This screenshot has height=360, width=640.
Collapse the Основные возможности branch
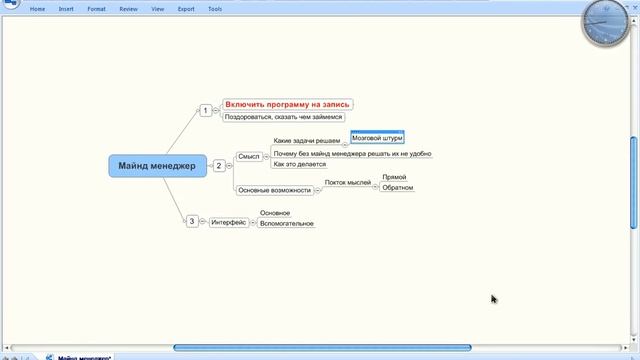click(x=318, y=191)
